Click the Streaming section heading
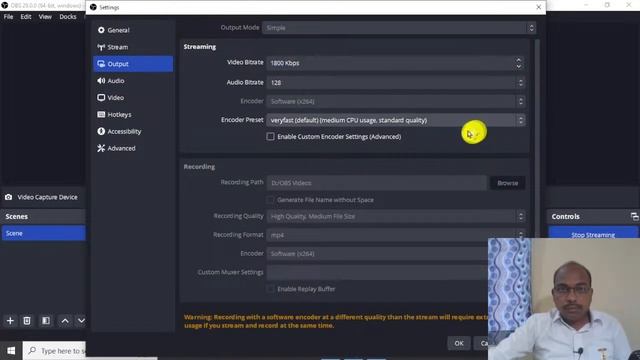Viewport: 640px width, 360px height. pos(200,47)
